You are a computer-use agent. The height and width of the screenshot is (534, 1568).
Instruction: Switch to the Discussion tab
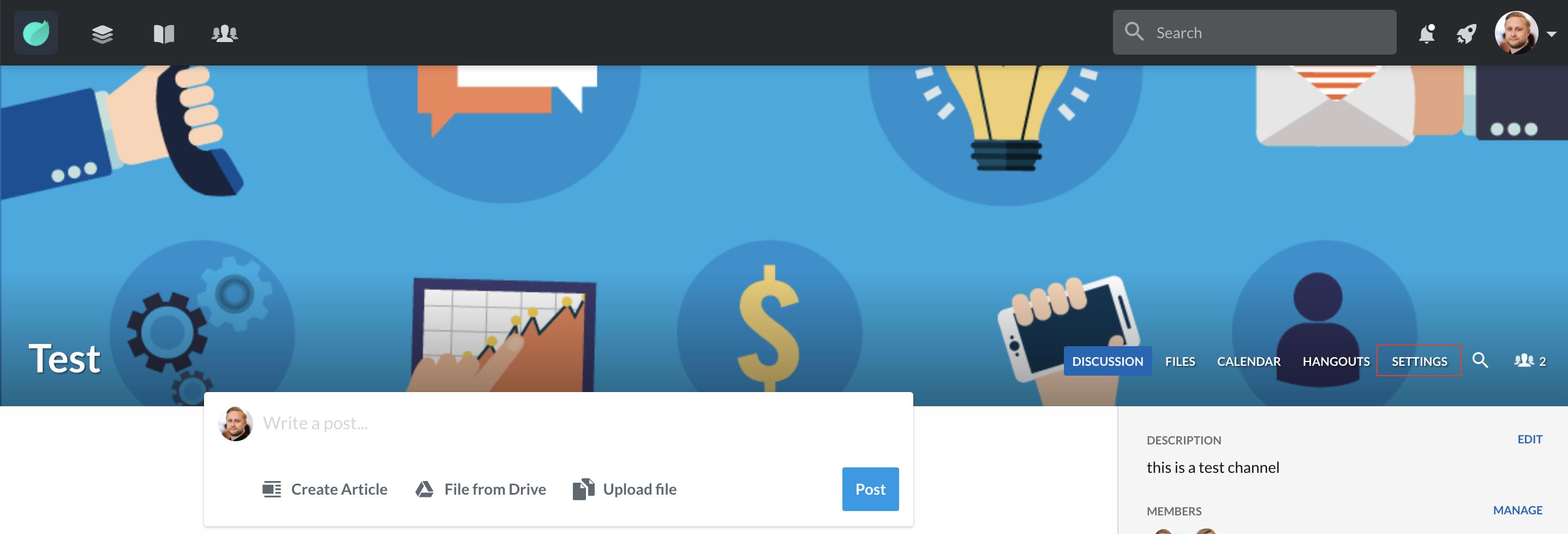point(1107,361)
